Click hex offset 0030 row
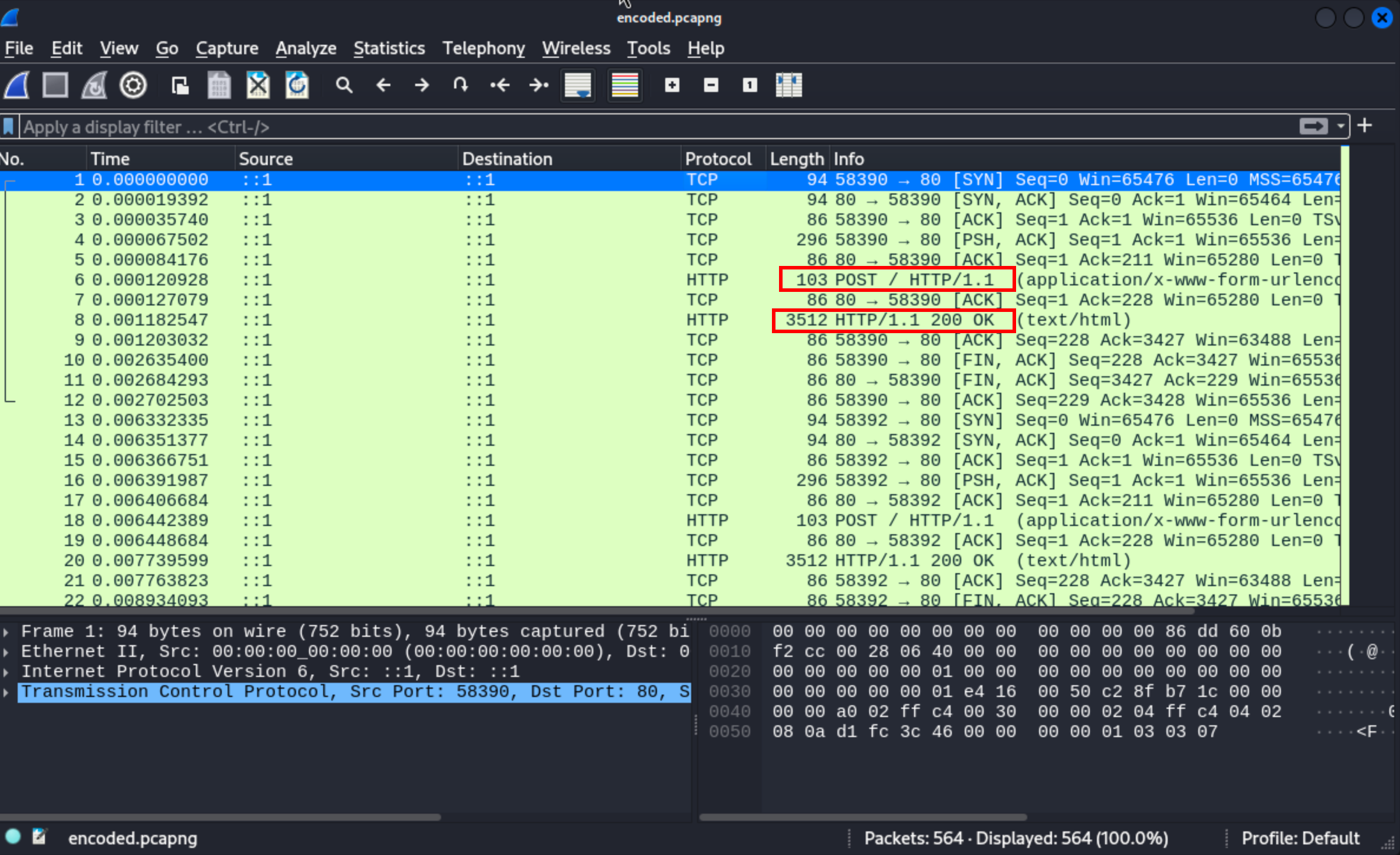Image resolution: width=1400 pixels, height=855 pixels. coord(729,692)
